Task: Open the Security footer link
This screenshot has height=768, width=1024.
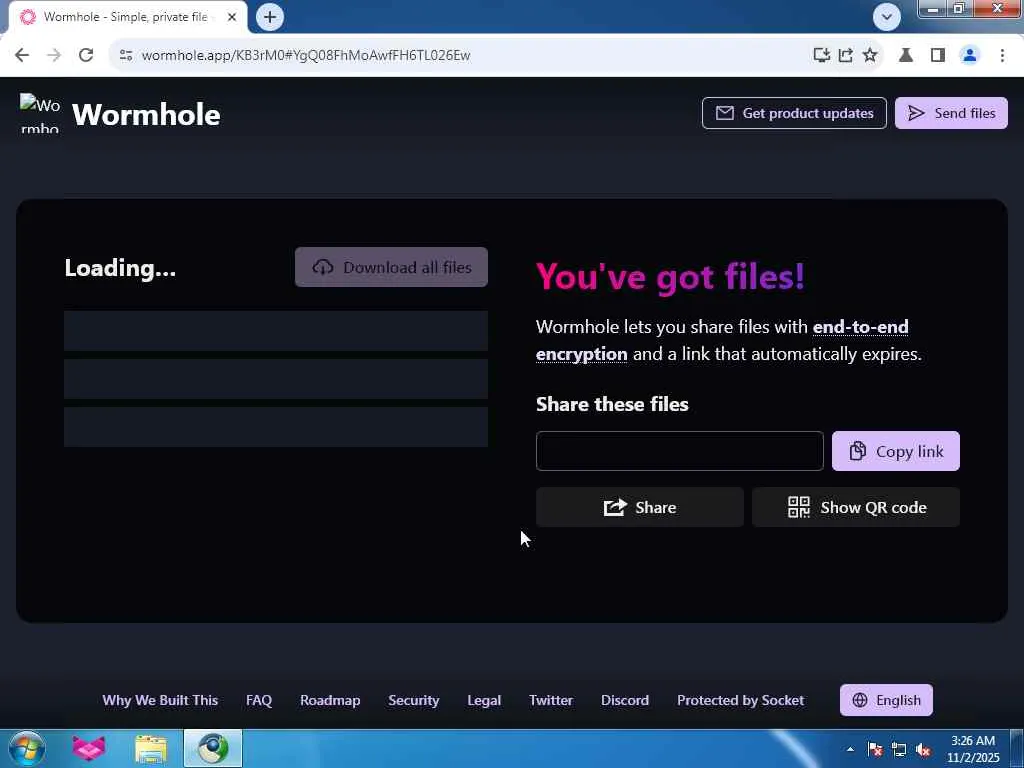Action: pos(413,700)
